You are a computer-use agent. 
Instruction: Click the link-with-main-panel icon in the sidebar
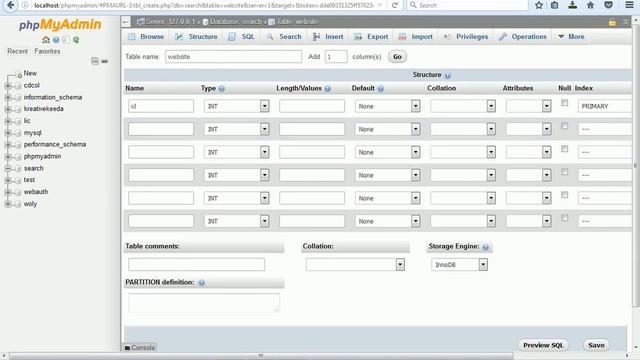click(x=104, y=61)
